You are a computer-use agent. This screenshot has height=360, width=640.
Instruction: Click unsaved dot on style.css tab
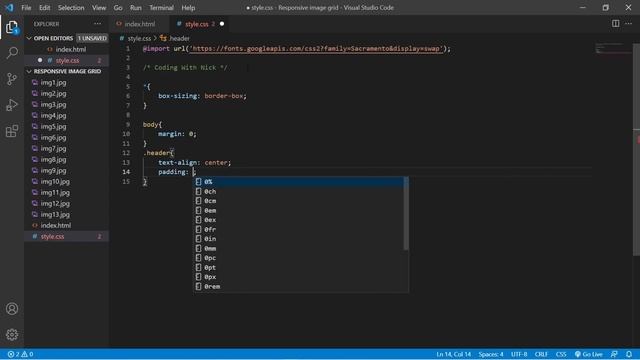[222, 24]
